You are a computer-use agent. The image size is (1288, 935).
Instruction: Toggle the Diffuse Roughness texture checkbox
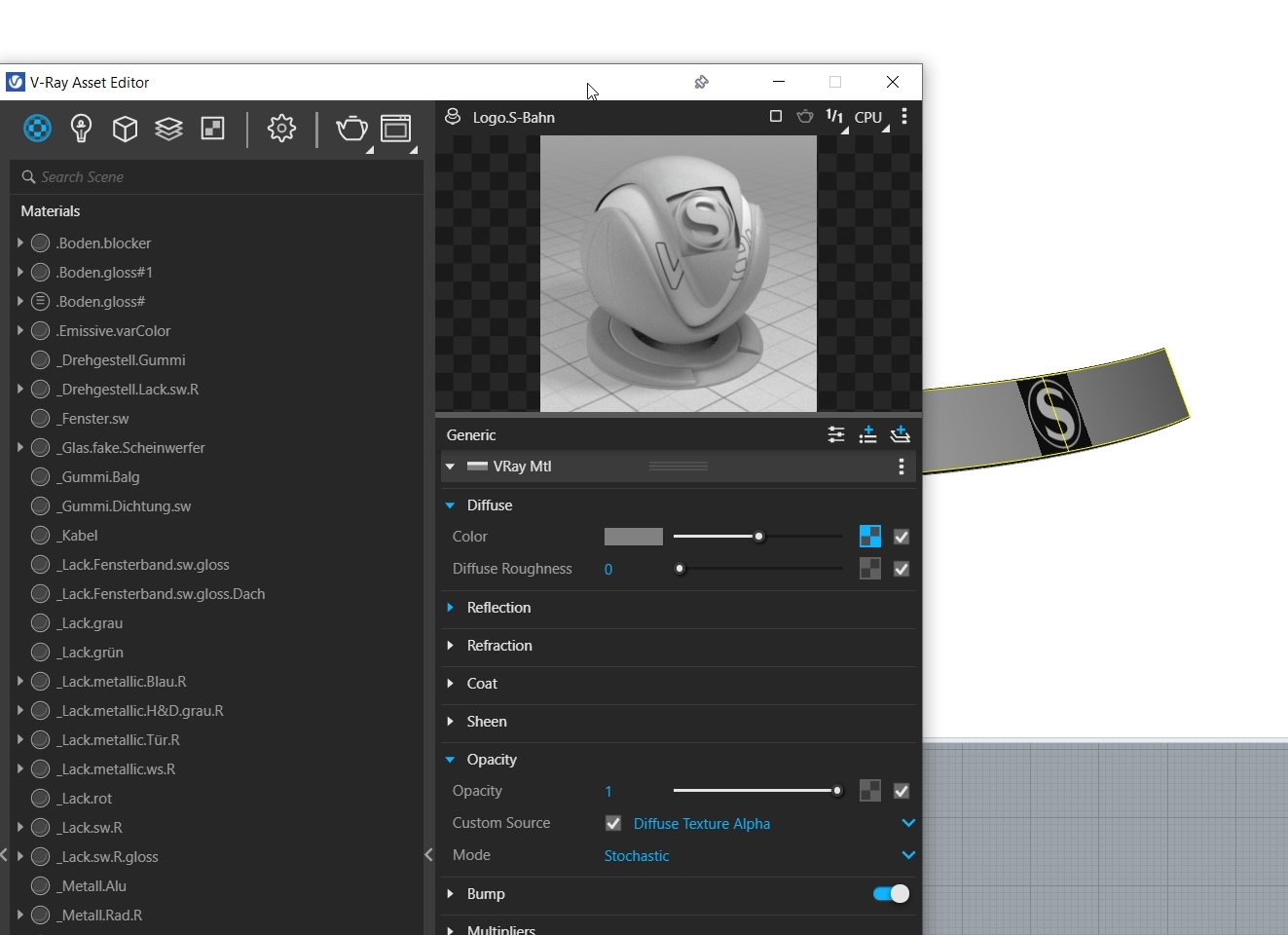point(902,569)
